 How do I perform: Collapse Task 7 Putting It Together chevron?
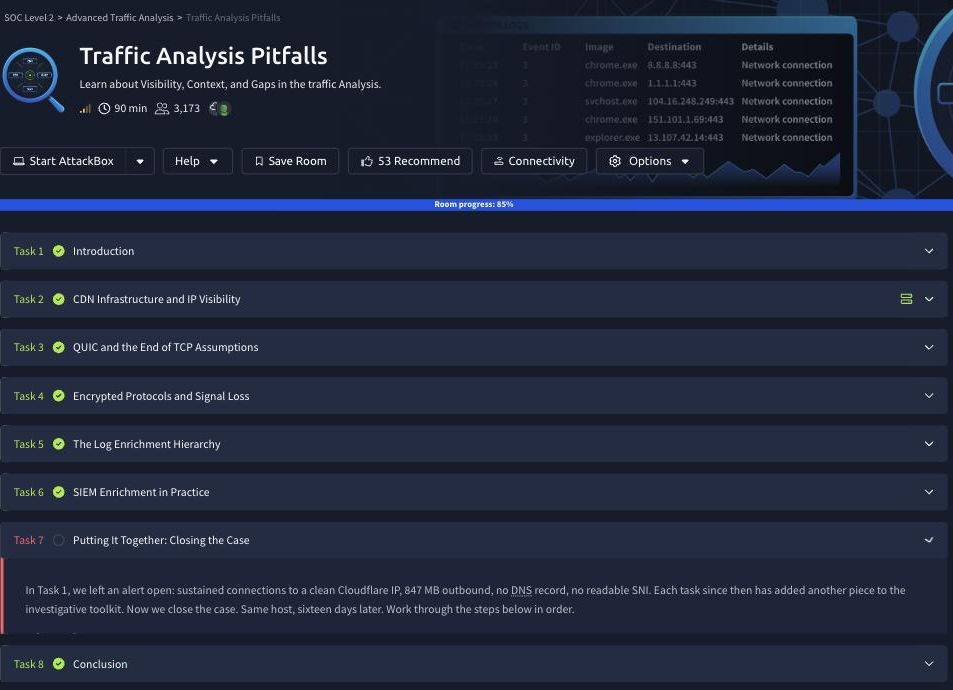coord(929,540)
